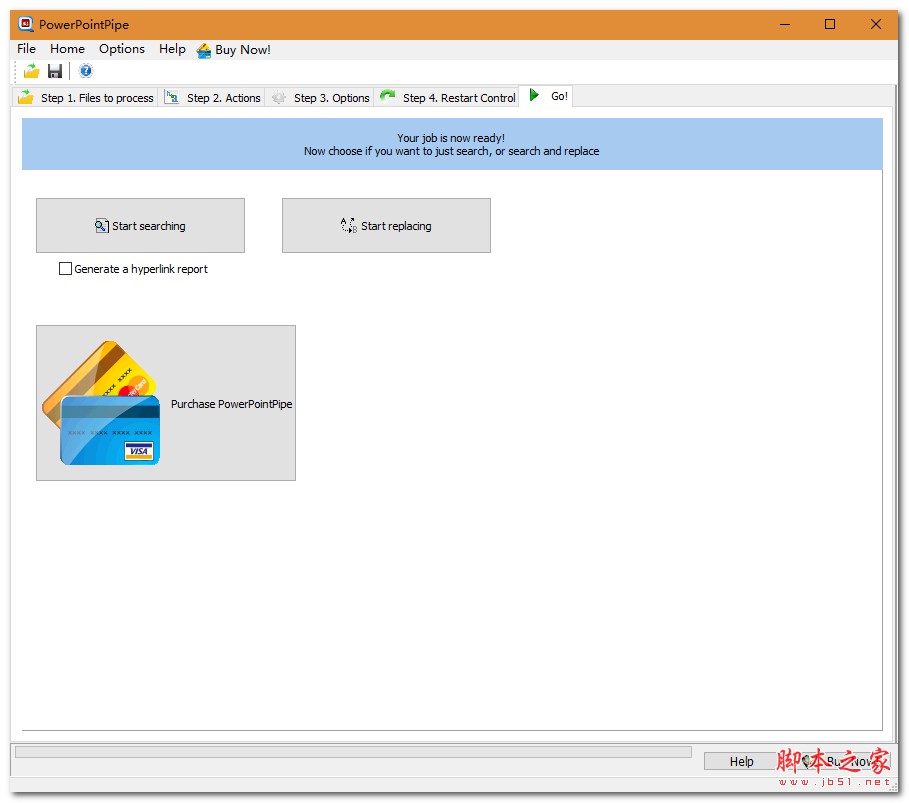
Task: Click the Help button at bottom
Action: (x=741, y=761)
